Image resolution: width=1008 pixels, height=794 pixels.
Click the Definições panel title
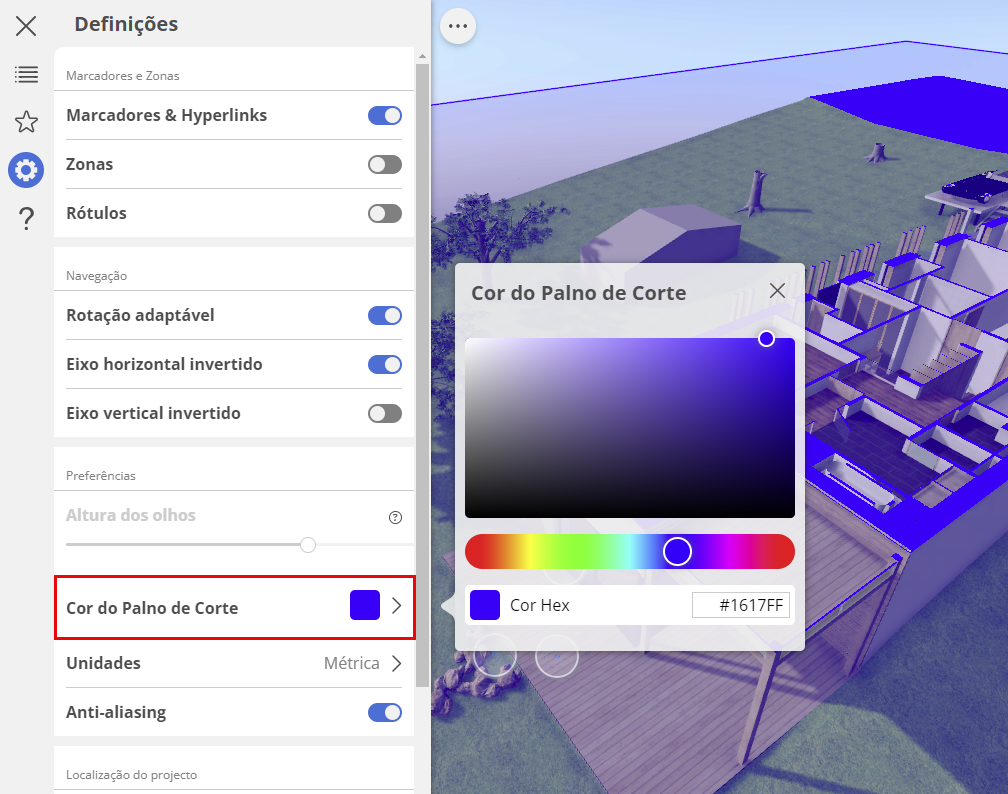tap(126, 24)
